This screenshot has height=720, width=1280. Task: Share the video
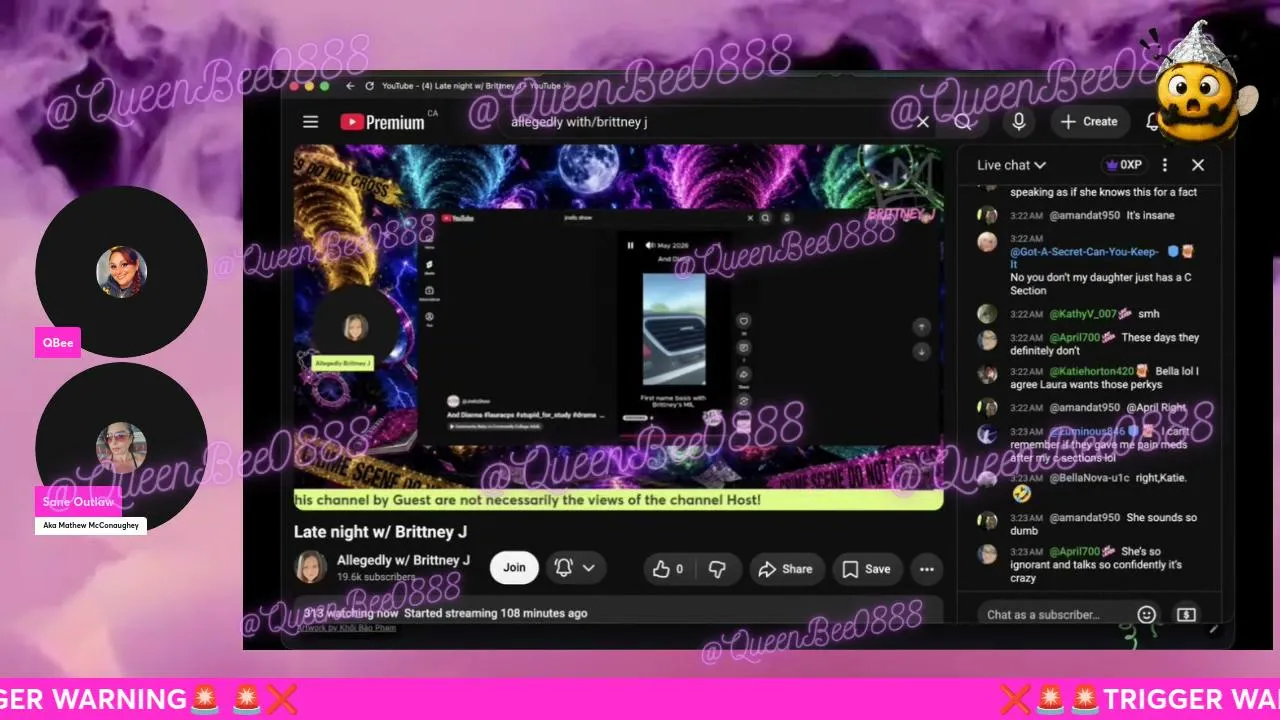coord(786,569)
